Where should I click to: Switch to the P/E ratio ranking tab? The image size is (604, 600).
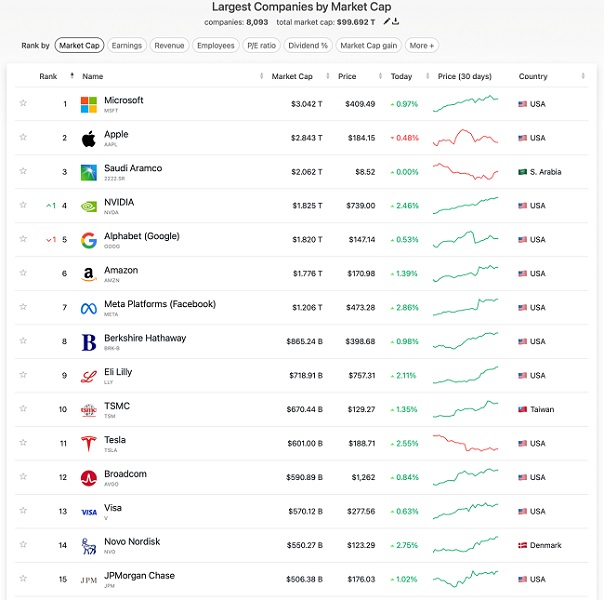[x=260, y=45]
